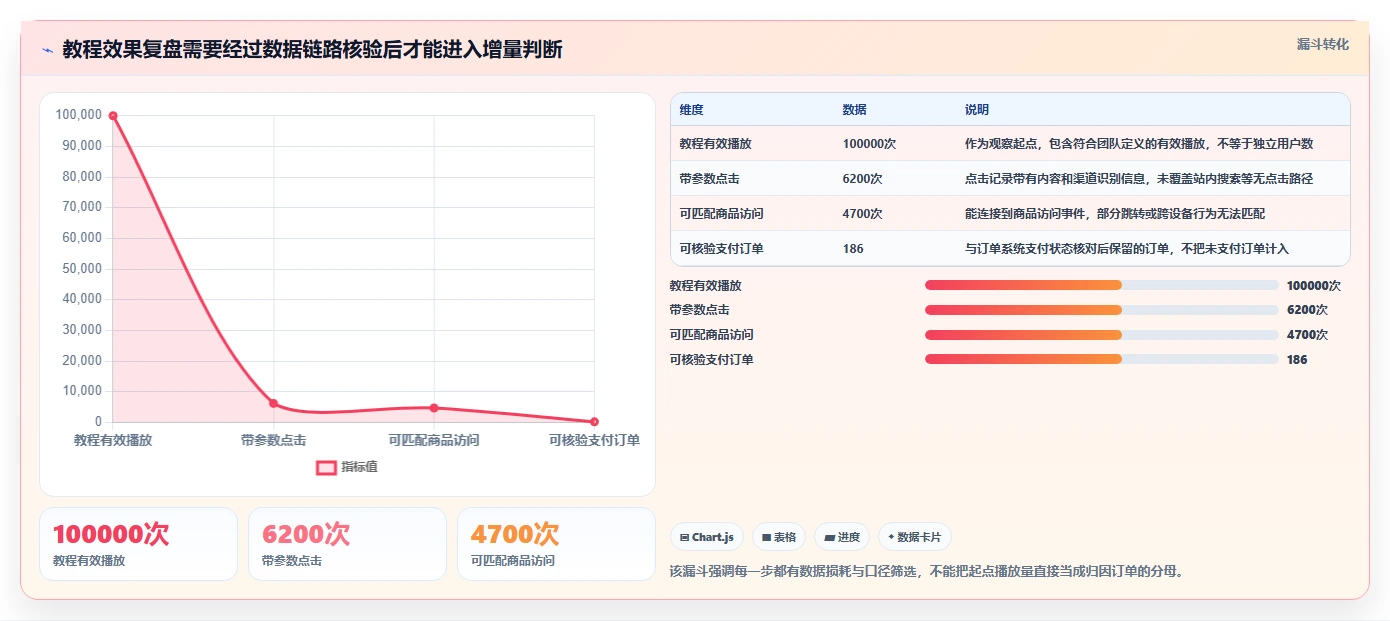Click the 4700次 stat card
The width and height of the screenshot is (1390, 621).
click(556, 544)
